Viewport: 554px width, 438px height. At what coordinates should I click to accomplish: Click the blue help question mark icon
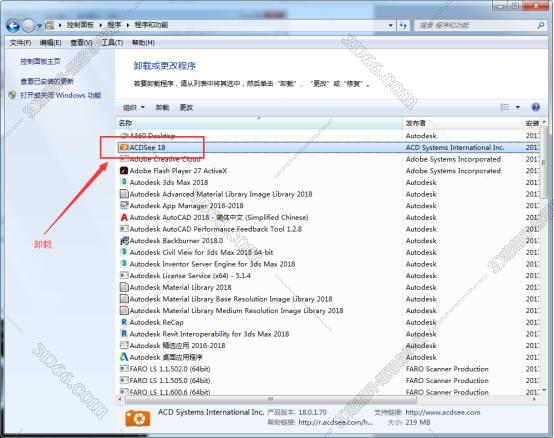tap(536, 107)
